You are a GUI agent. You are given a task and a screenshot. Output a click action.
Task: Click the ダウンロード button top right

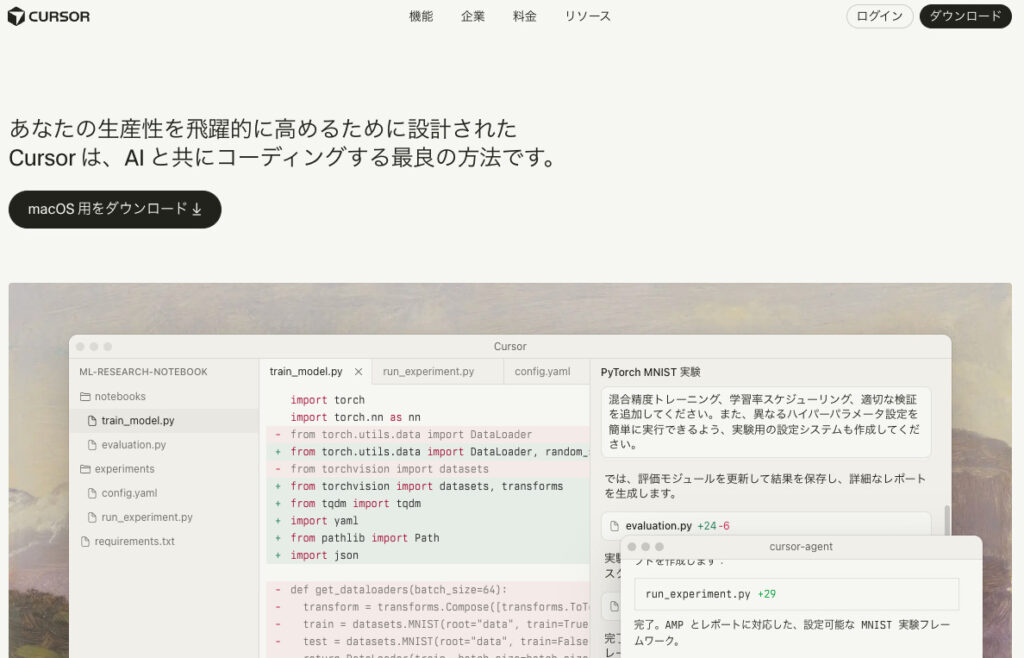(x=964, y=16)
